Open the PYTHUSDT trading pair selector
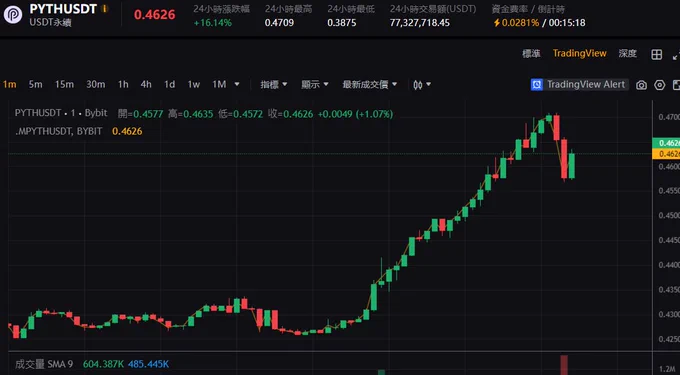 click(63, 9)
